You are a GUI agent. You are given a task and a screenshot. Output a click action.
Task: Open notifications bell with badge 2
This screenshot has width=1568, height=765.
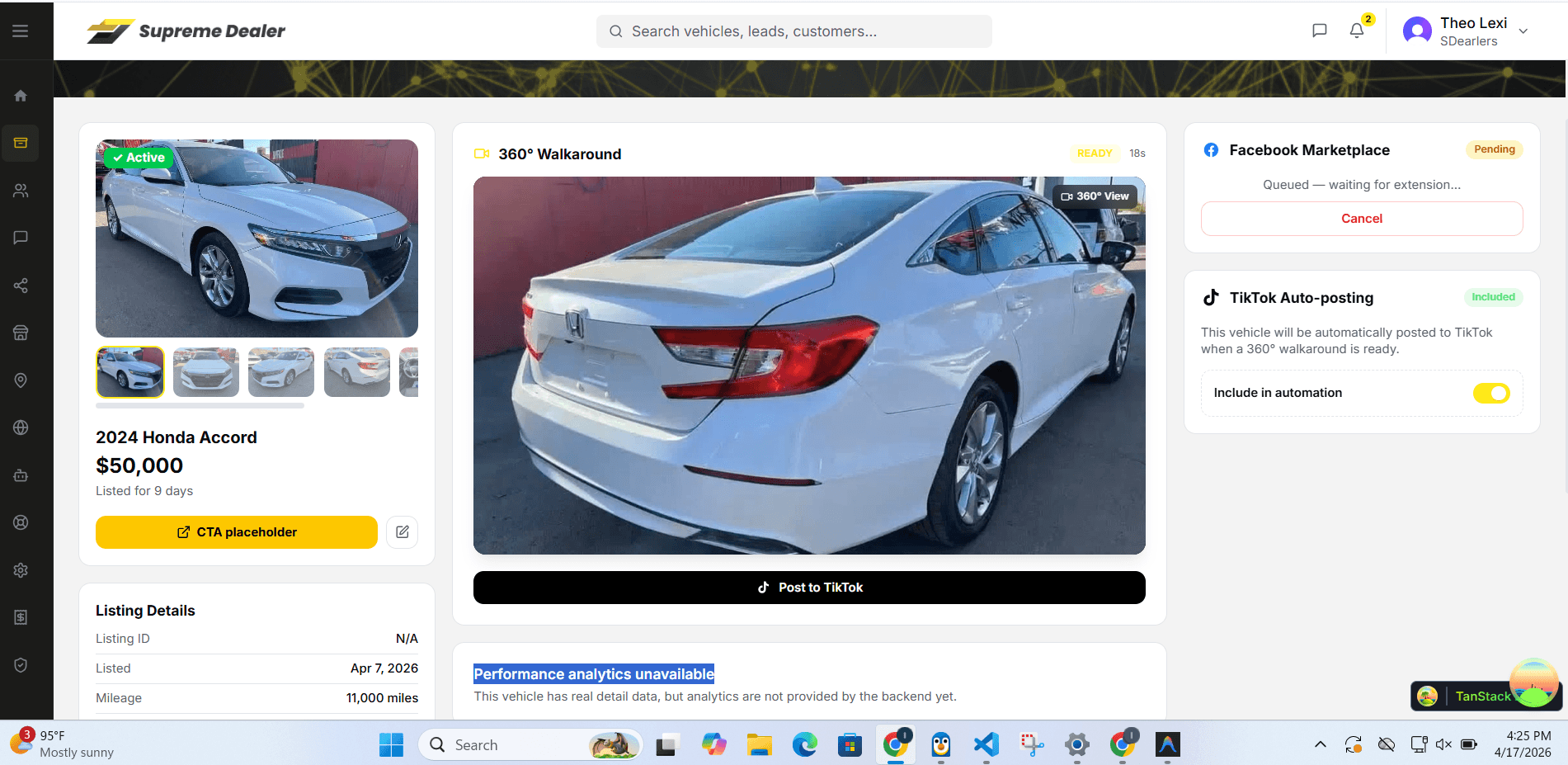(x=1358, y=30)
